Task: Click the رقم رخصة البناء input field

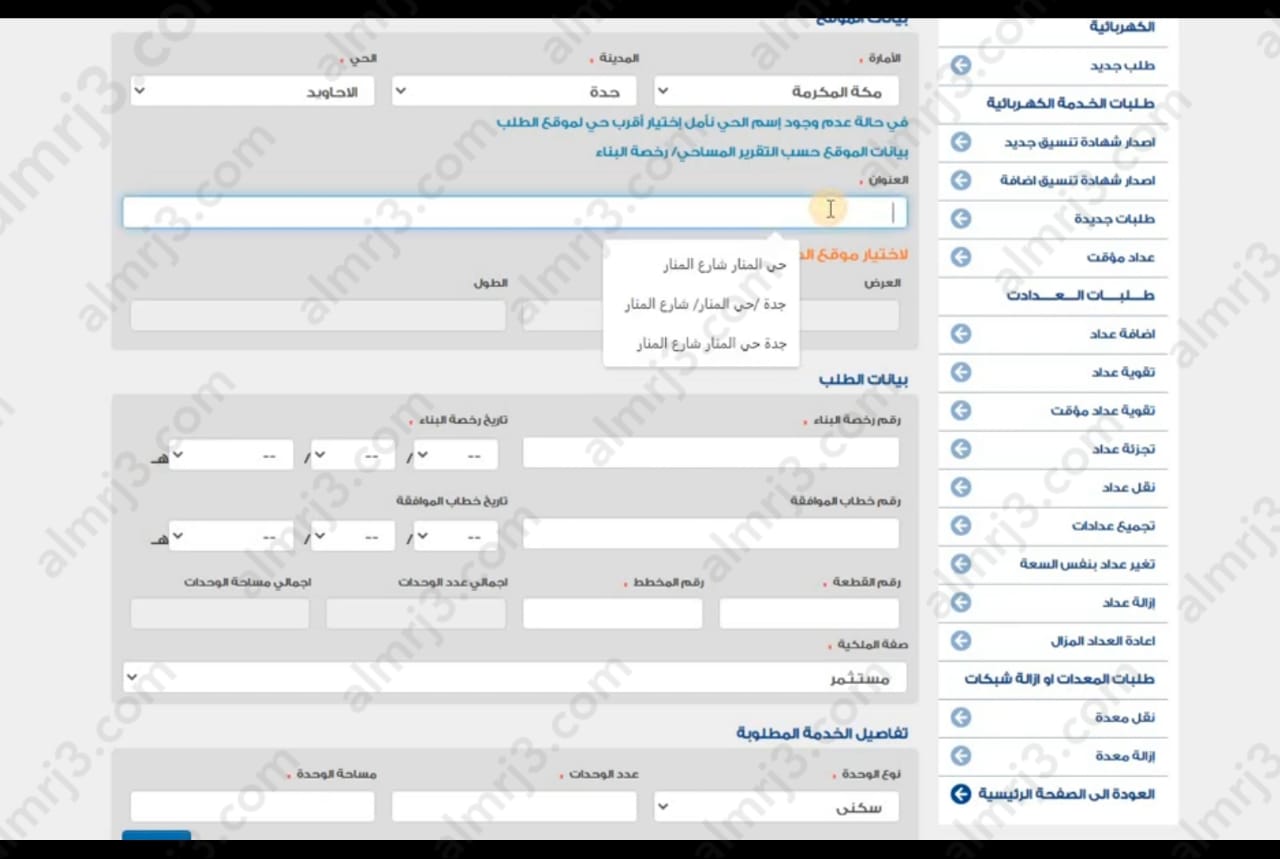Action: click(x=710, y=453)
